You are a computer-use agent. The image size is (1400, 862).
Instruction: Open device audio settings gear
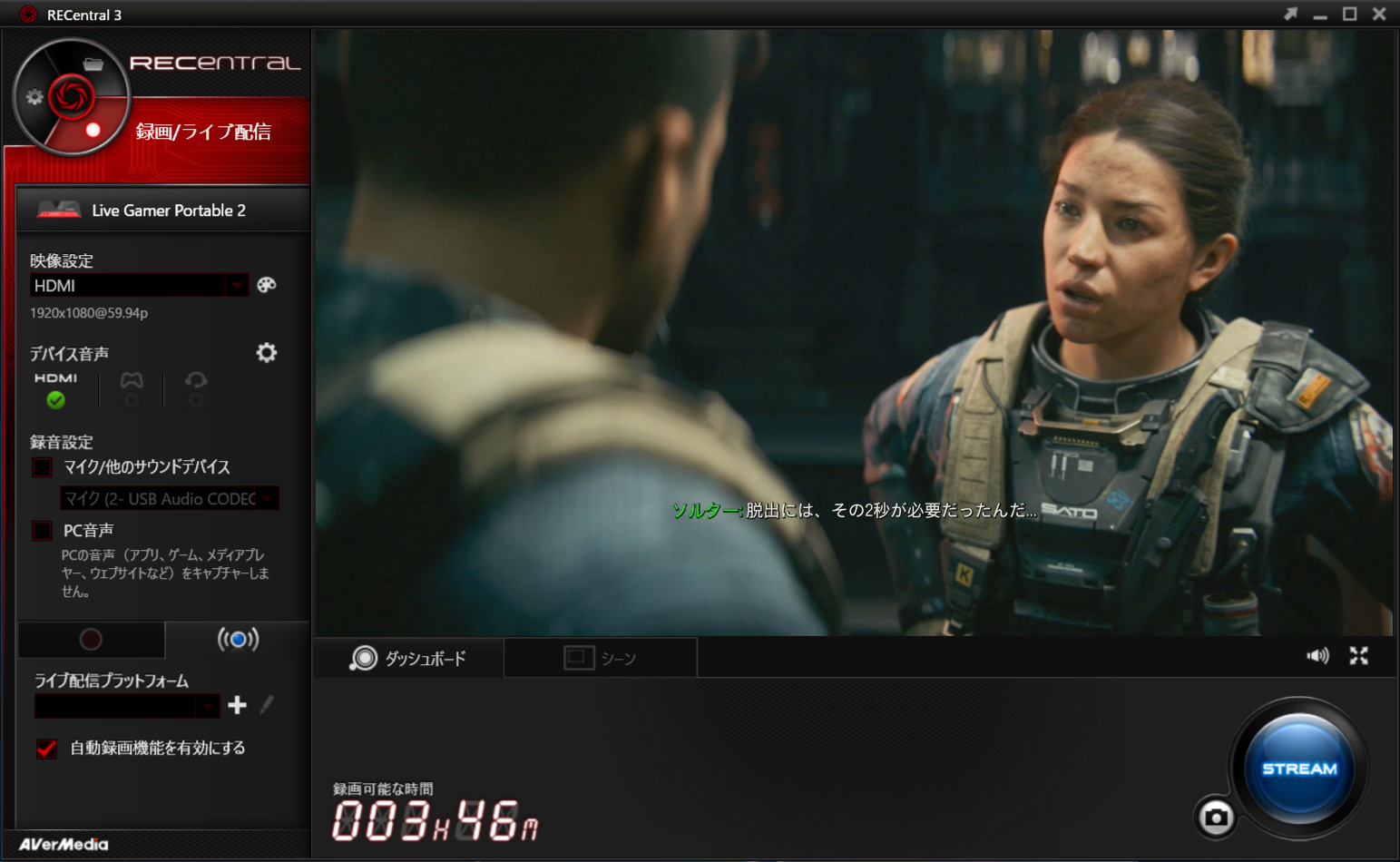tap(266, 352)
